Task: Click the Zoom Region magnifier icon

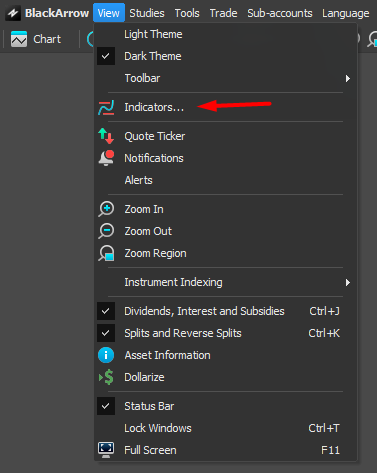Action: tap(106, 253)
